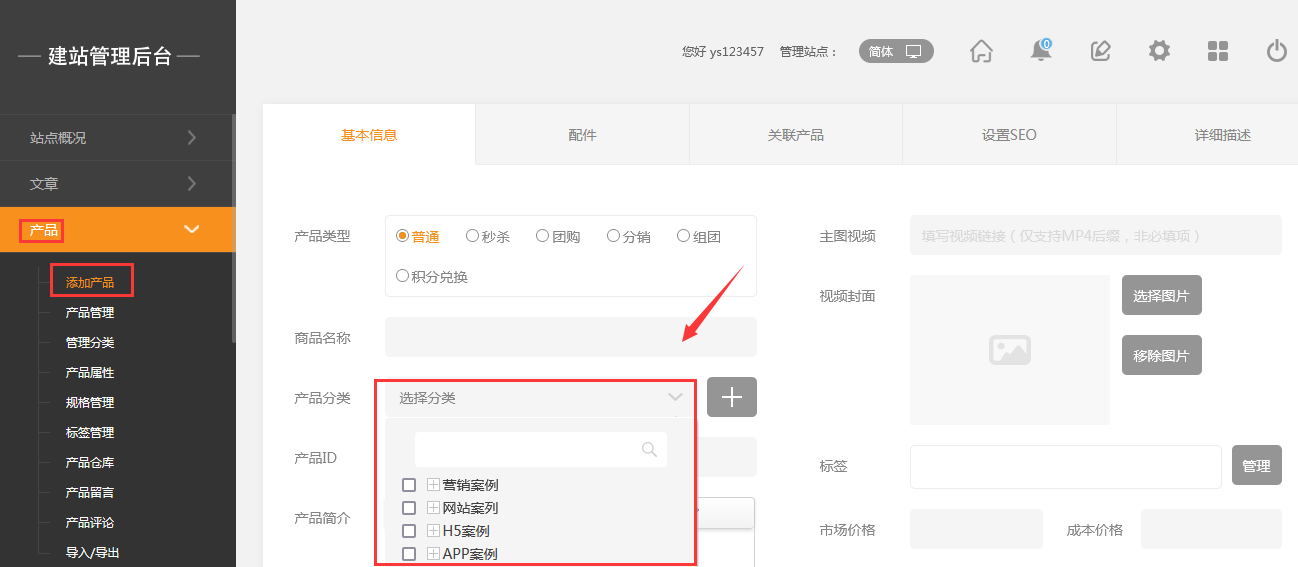Click the 商品名称 input field
This screenshot has width=1298, height=567.
pyautogui.click(x=570, y=337)
